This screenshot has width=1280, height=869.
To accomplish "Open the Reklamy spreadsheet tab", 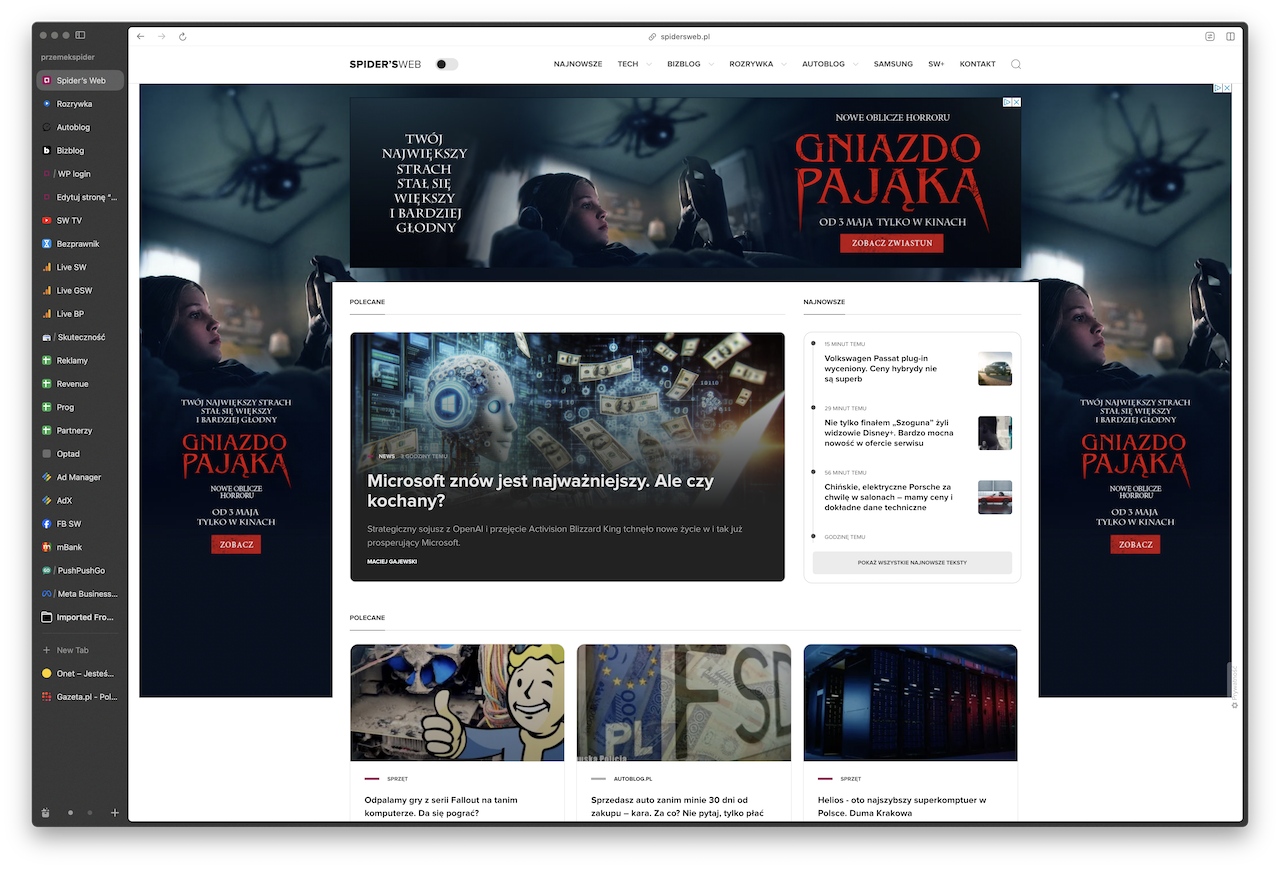I will (80, 360).
